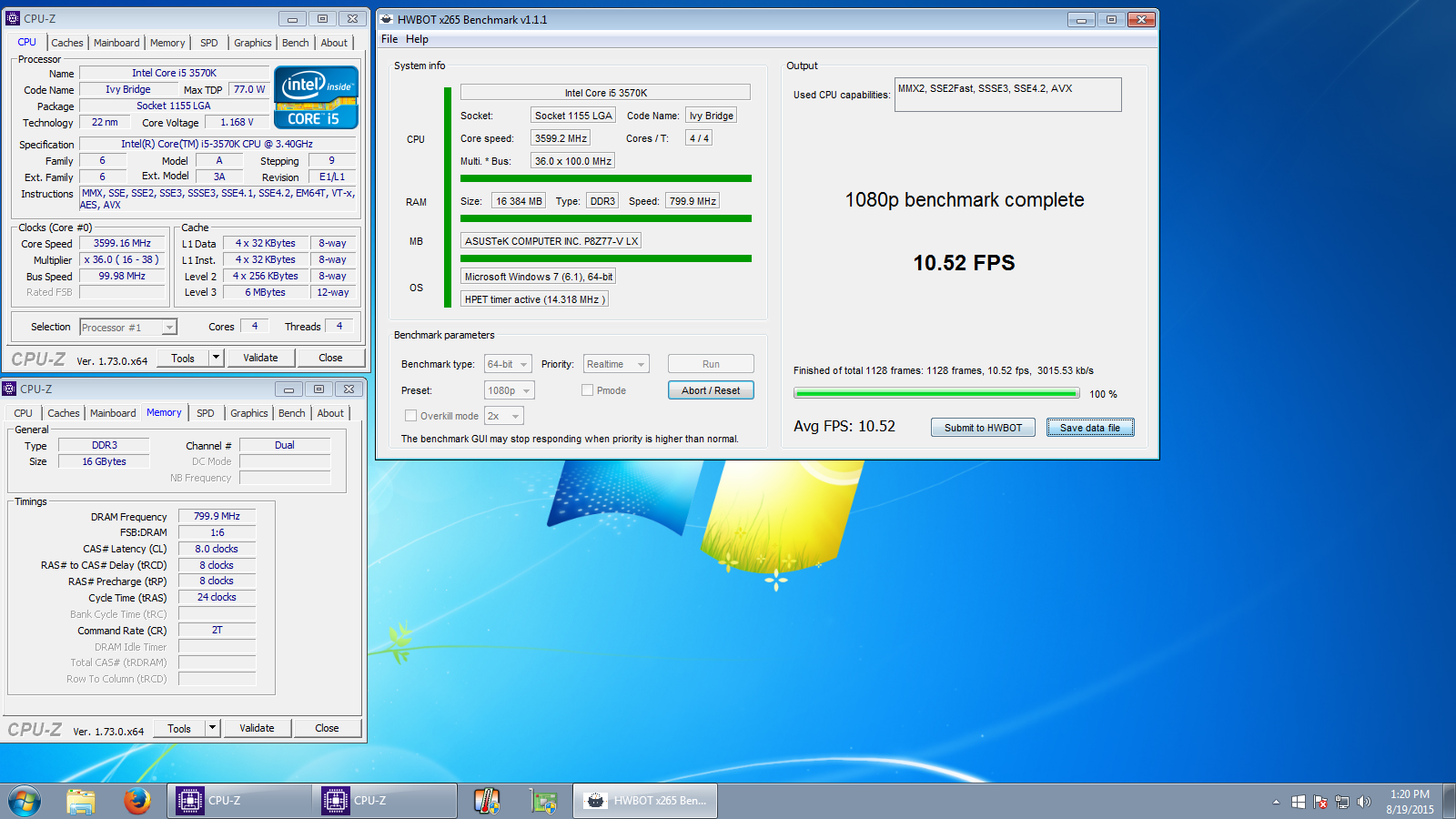Click Validate in upper CPU-Z window
This screenshot has height=819, width=1456.
click(260, 358)
